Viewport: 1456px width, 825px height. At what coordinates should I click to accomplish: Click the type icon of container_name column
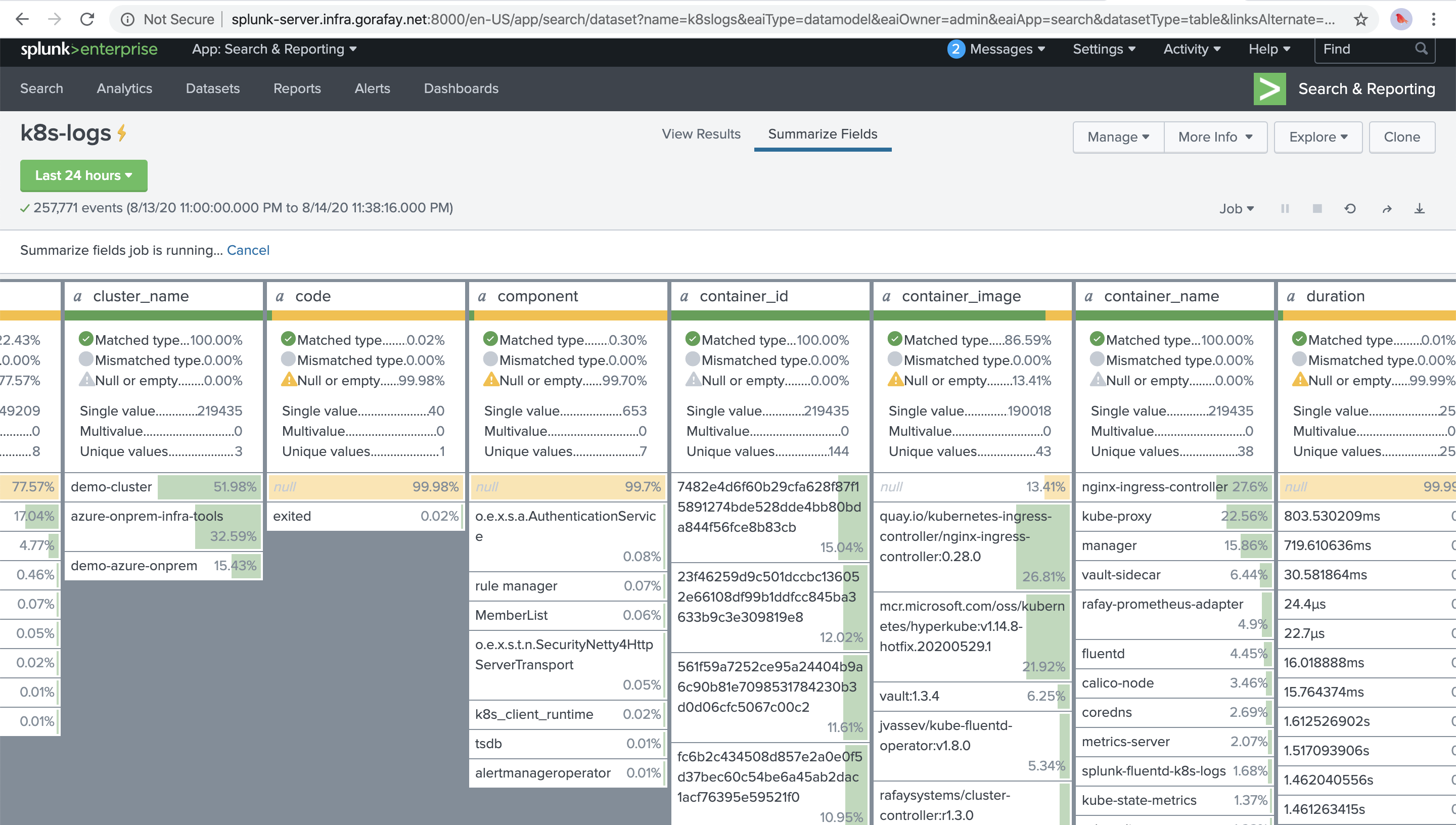click(x=1088, y=296)
